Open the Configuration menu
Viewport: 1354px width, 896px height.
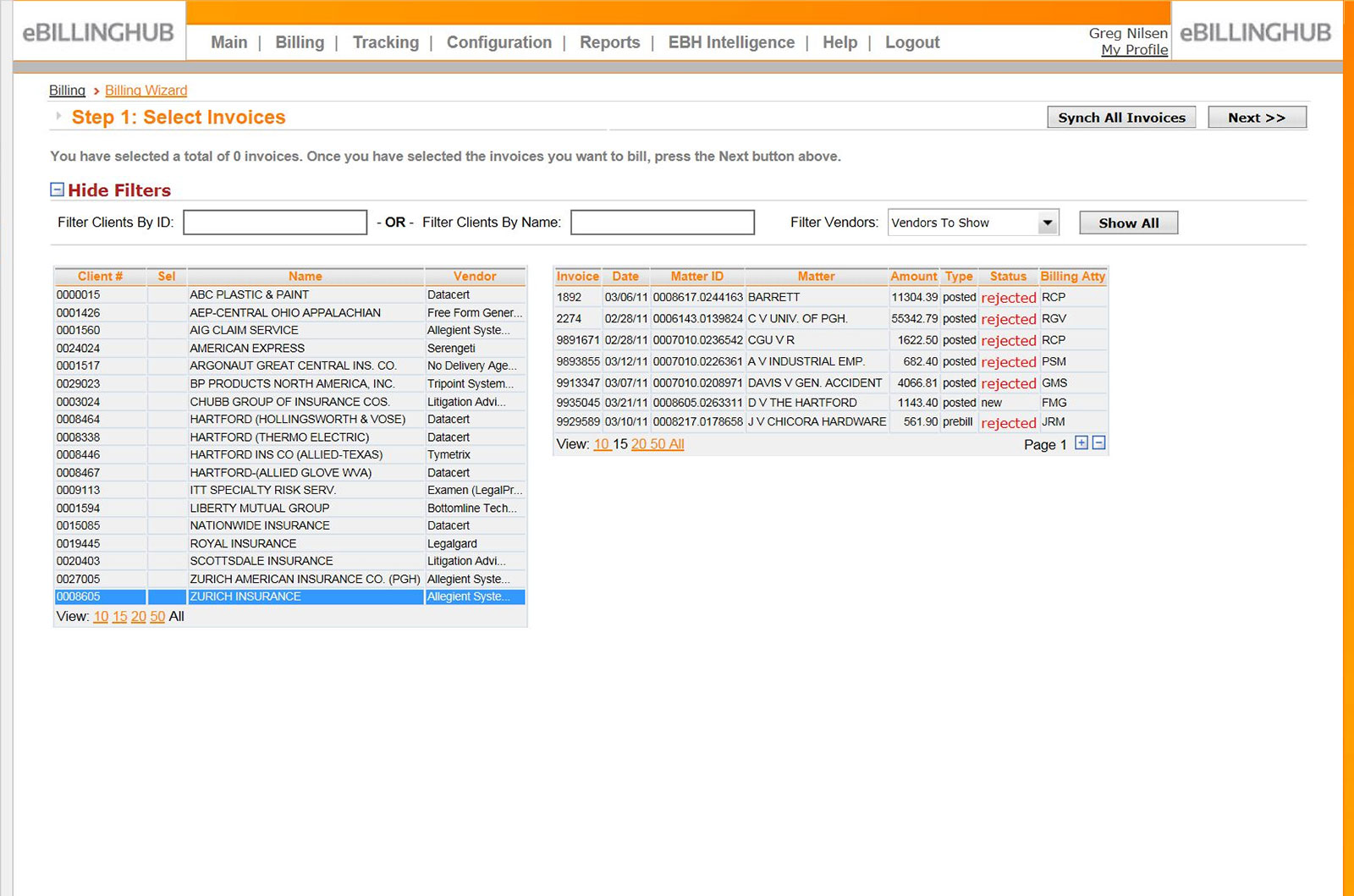tap(499, 42)
